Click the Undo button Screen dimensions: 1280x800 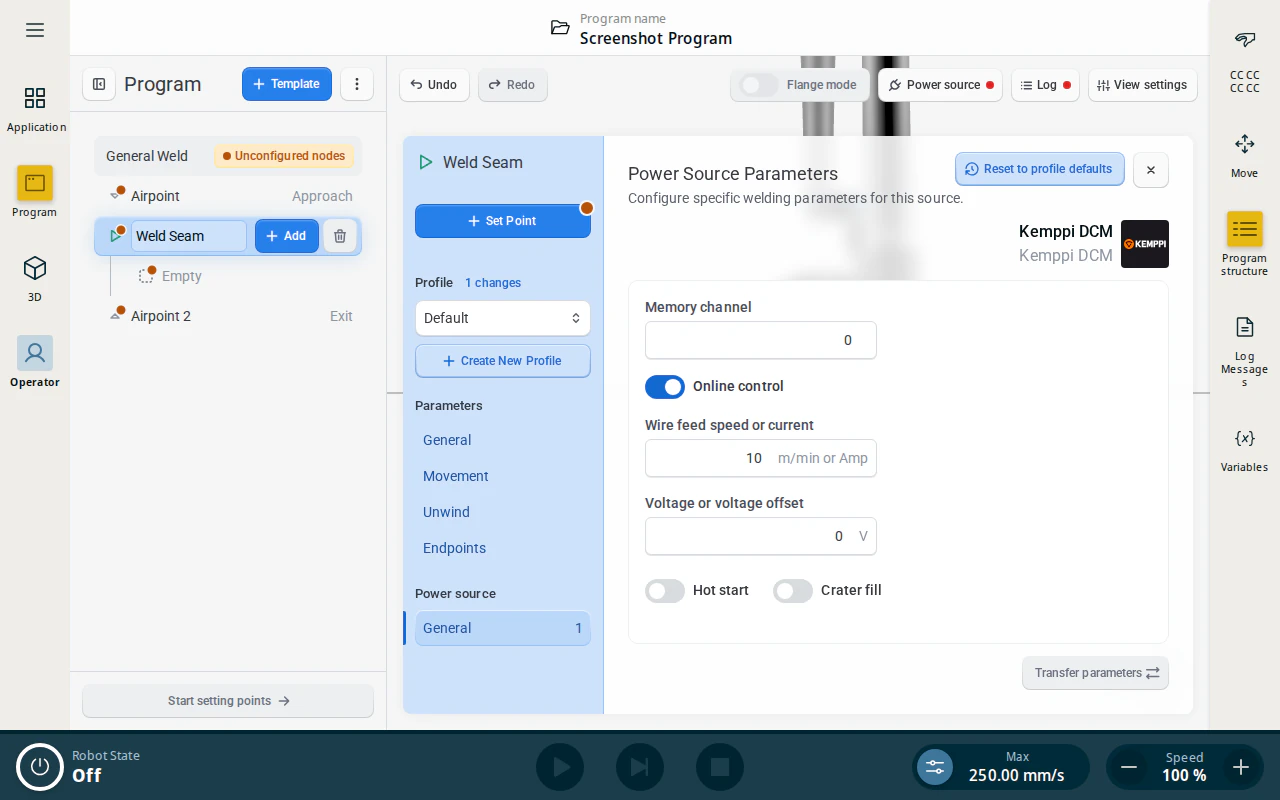(434, 85)
